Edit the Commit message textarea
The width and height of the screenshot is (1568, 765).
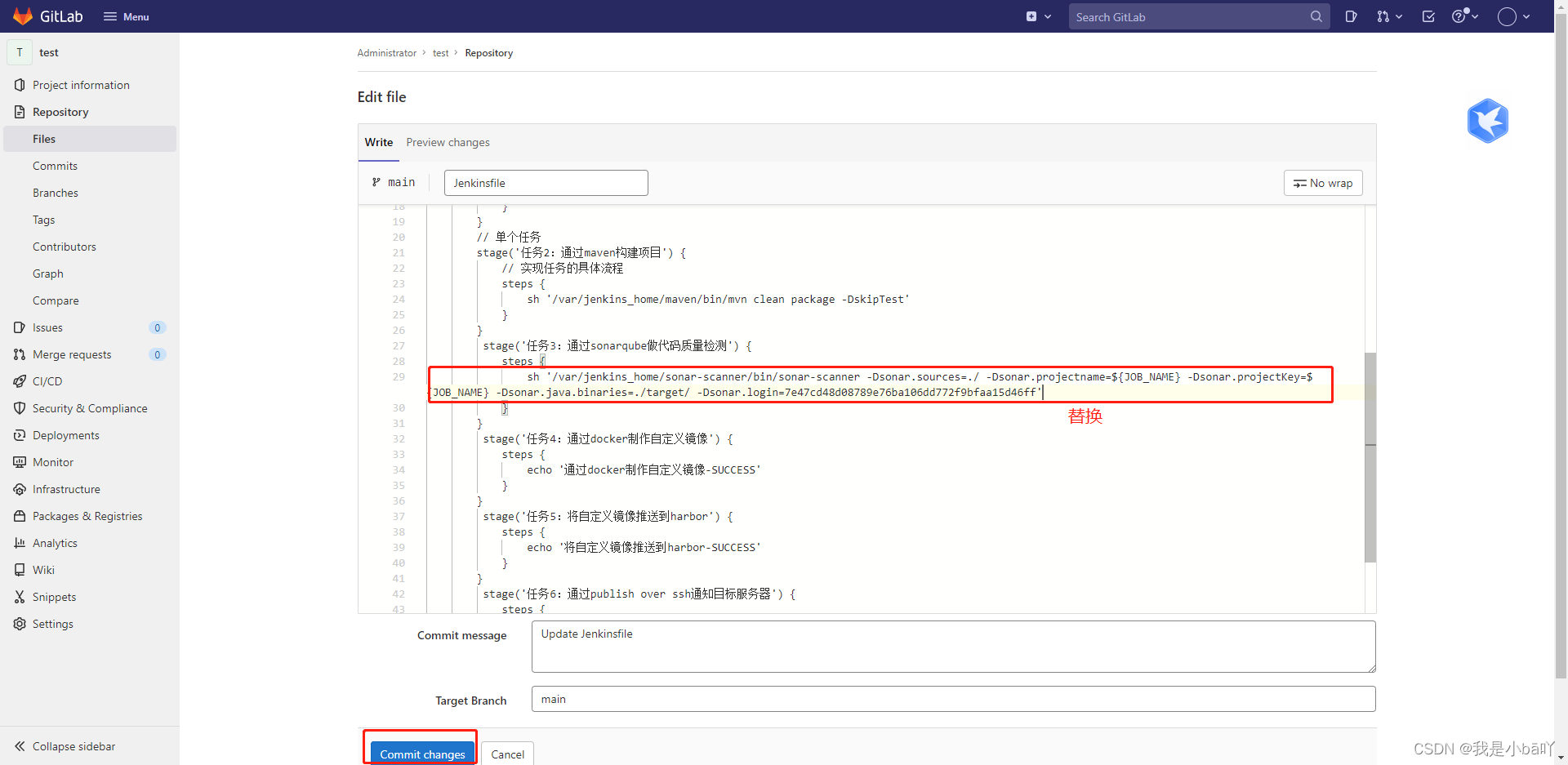[x=953, y=647]
